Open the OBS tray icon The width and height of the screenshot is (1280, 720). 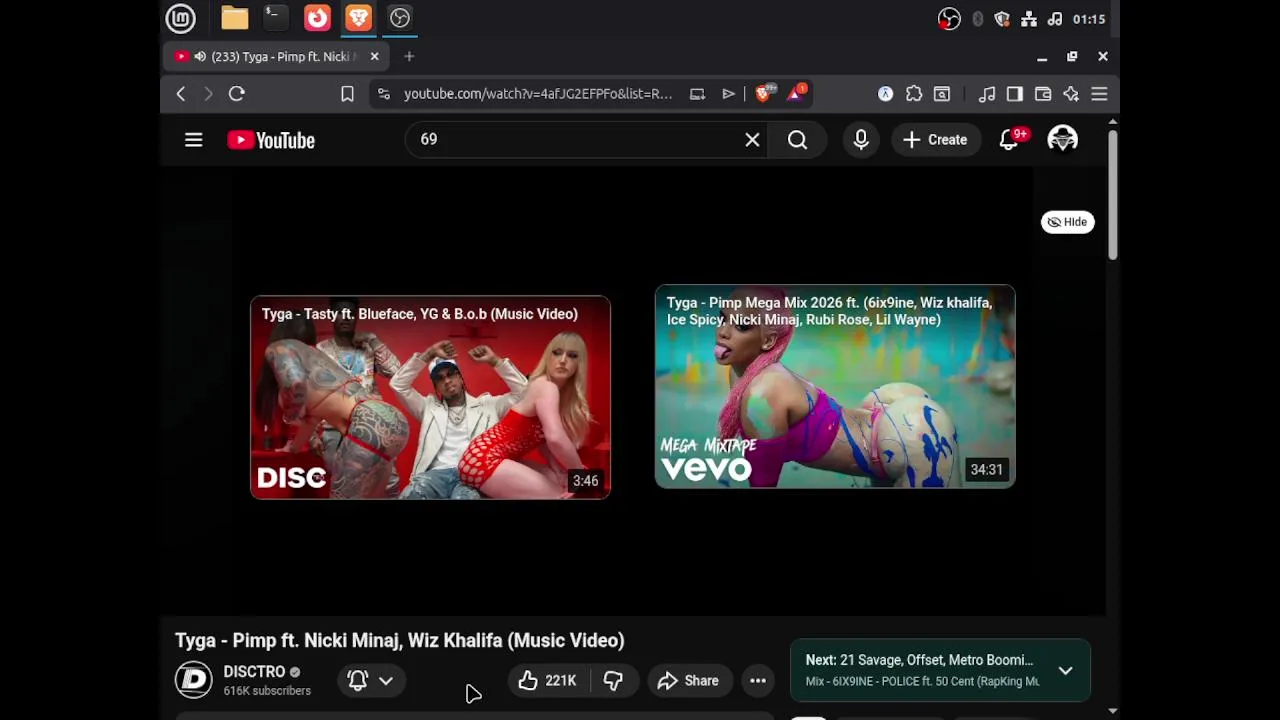[x=949, y=19]
